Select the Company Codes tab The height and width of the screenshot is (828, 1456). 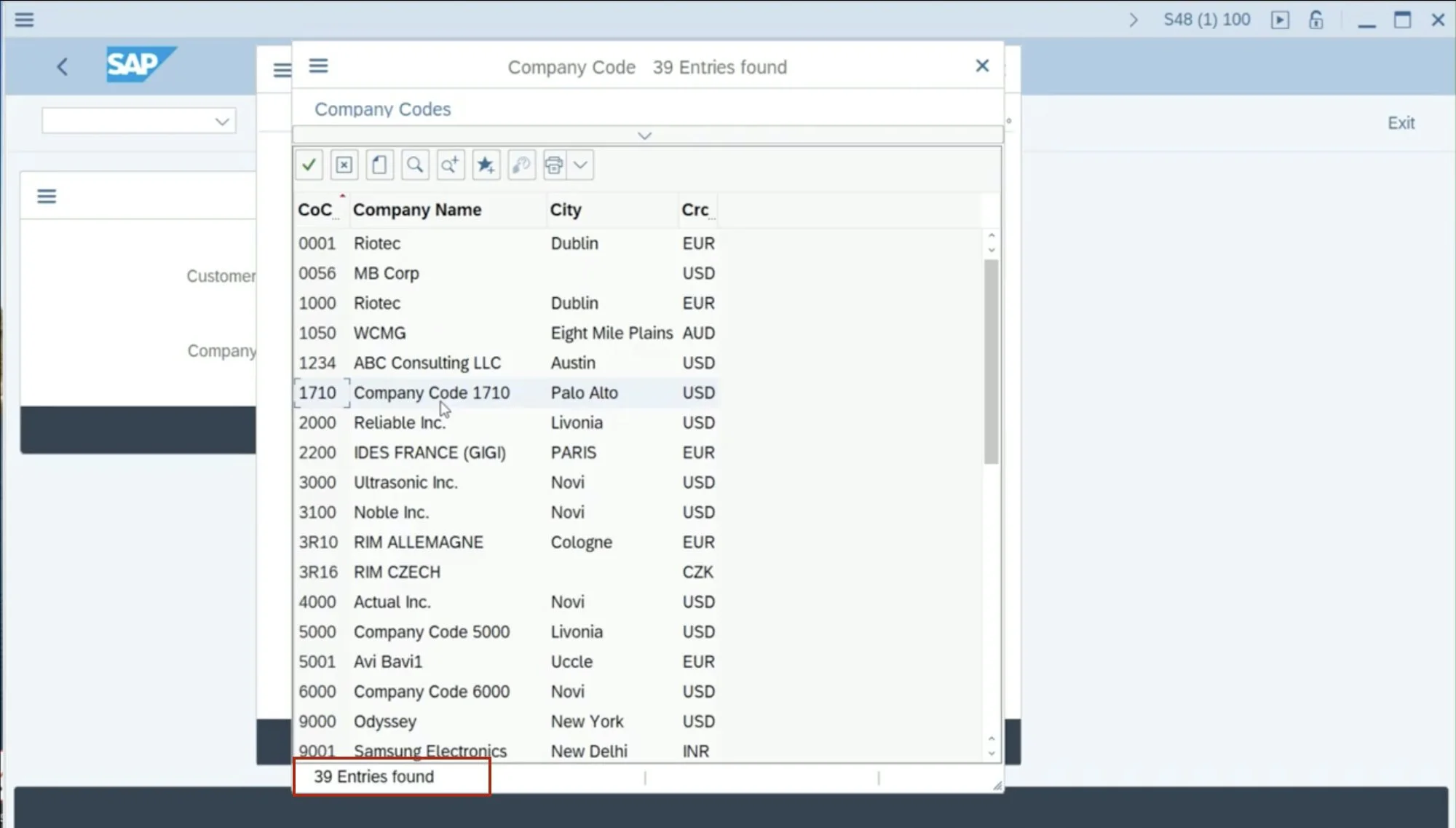click(382, 109)
